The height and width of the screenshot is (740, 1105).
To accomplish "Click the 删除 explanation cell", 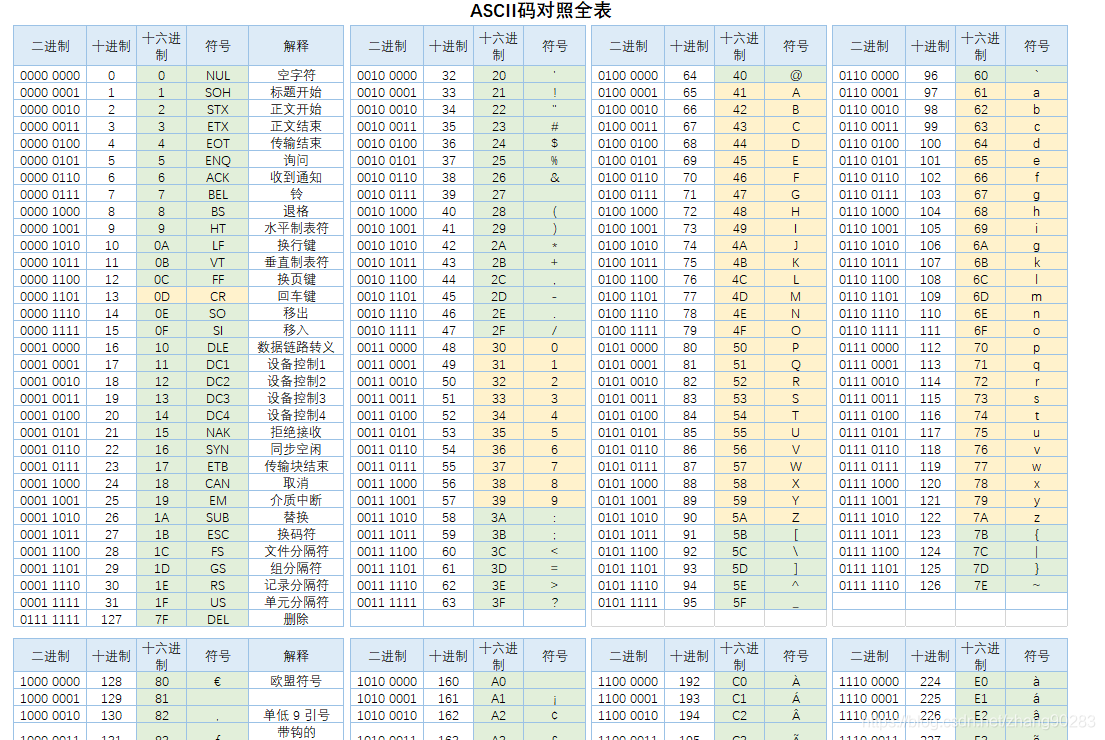I will (296, 620).
